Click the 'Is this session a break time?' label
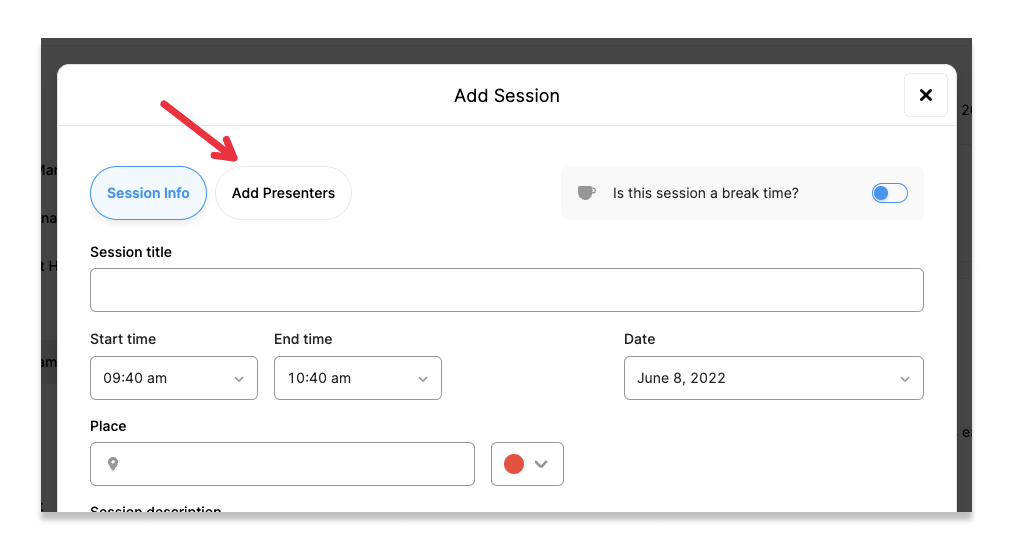The width and height of the screenshot is (1010, 555). (705, 193)
